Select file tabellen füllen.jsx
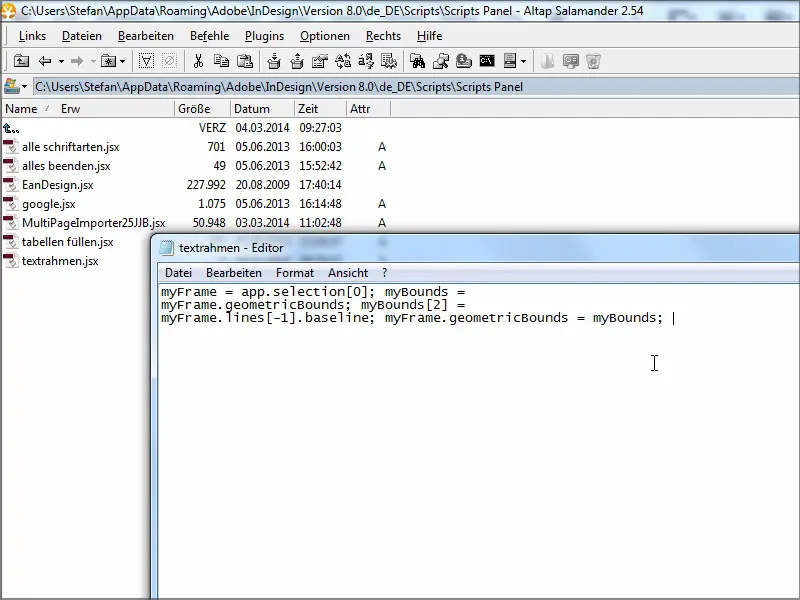 [67, 242]
